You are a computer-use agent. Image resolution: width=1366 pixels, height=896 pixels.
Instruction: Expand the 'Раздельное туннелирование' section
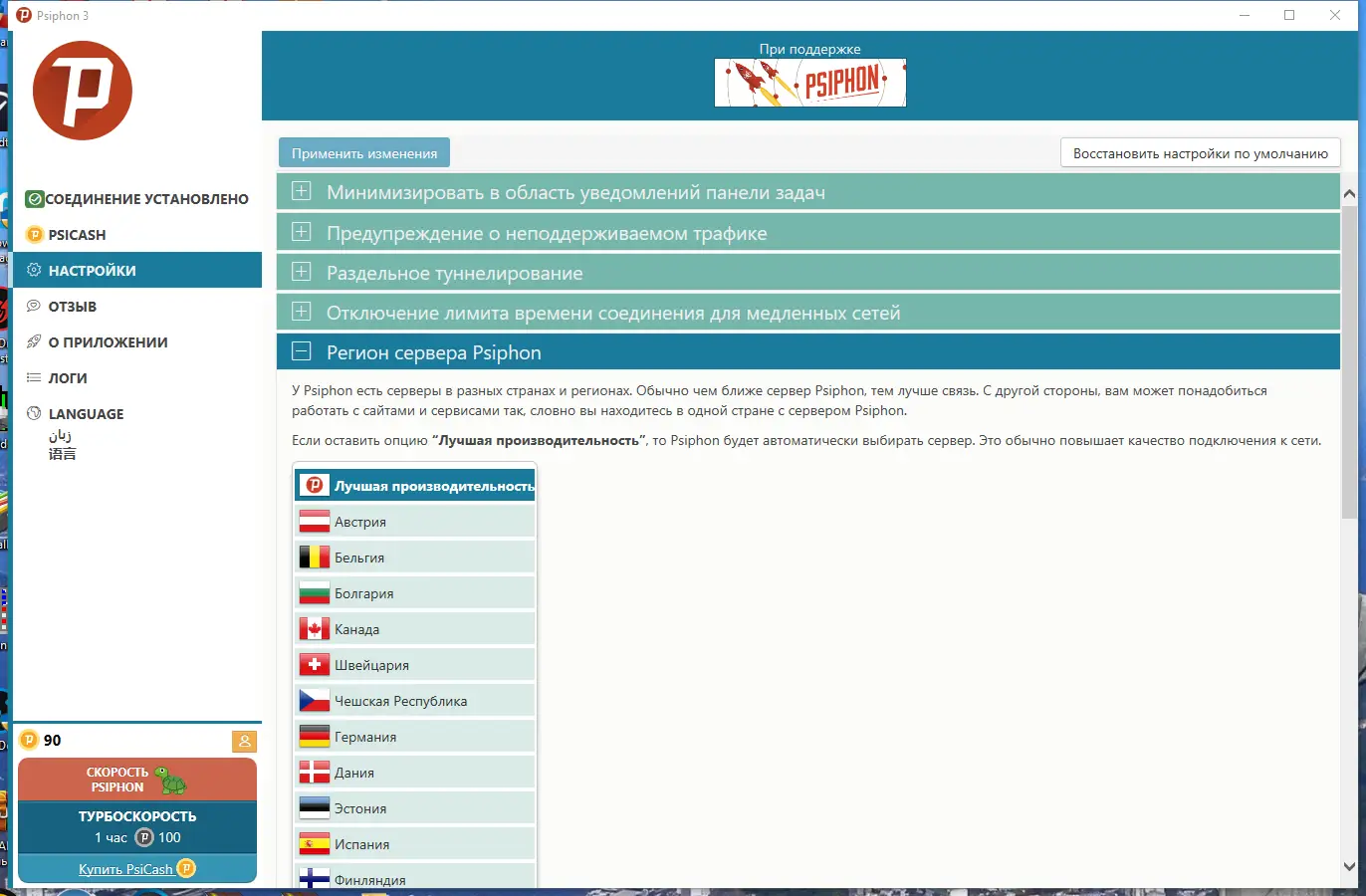click(808, 273)
